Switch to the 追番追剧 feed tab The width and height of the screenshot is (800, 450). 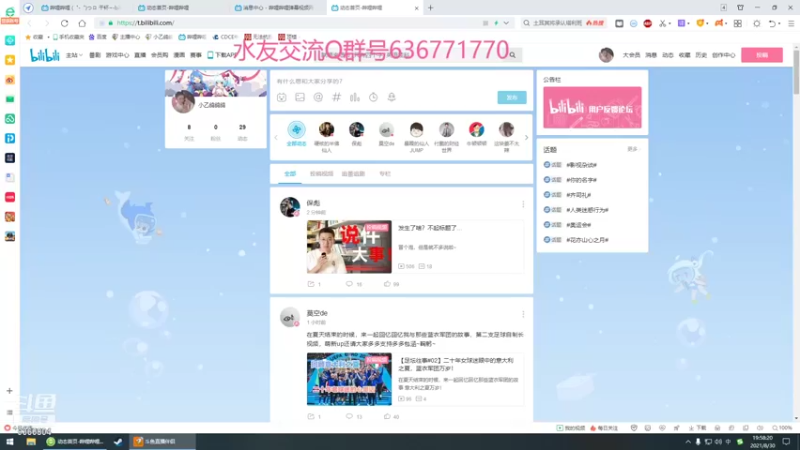[x=353, y=174]
